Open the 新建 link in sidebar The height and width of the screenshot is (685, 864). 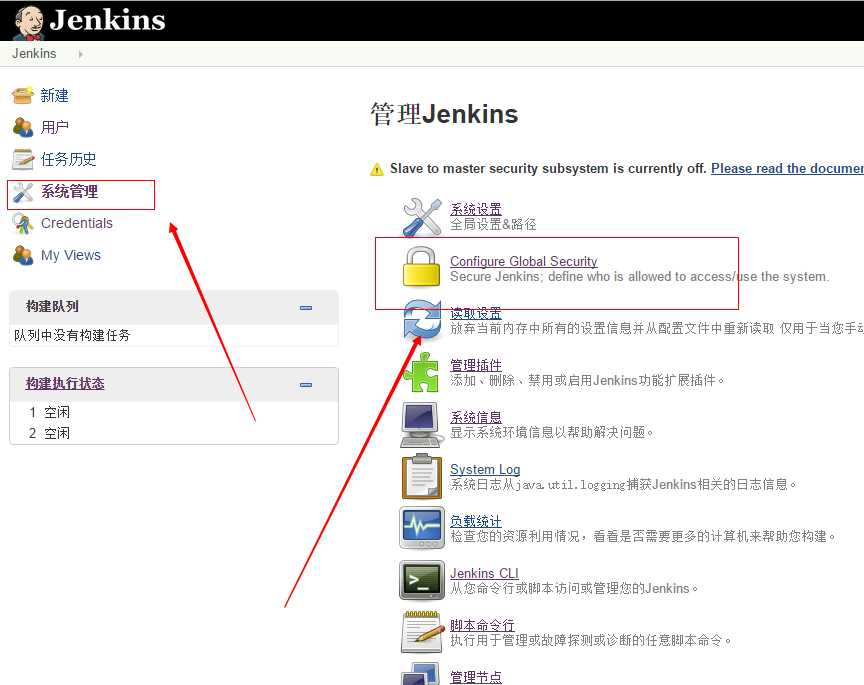55,95
